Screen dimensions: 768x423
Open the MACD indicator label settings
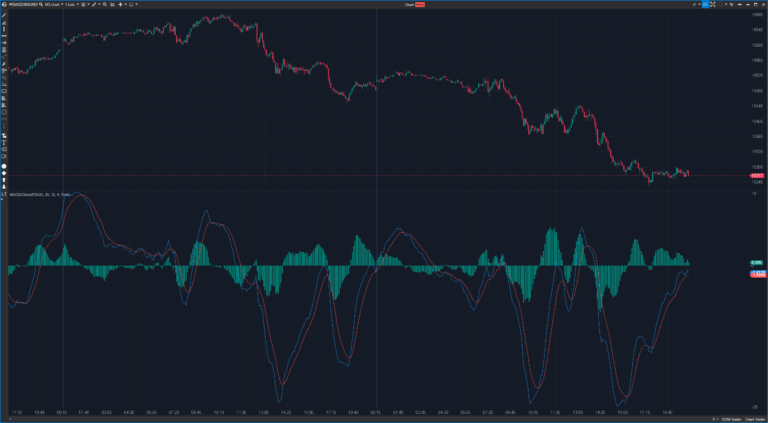point(40,195)
